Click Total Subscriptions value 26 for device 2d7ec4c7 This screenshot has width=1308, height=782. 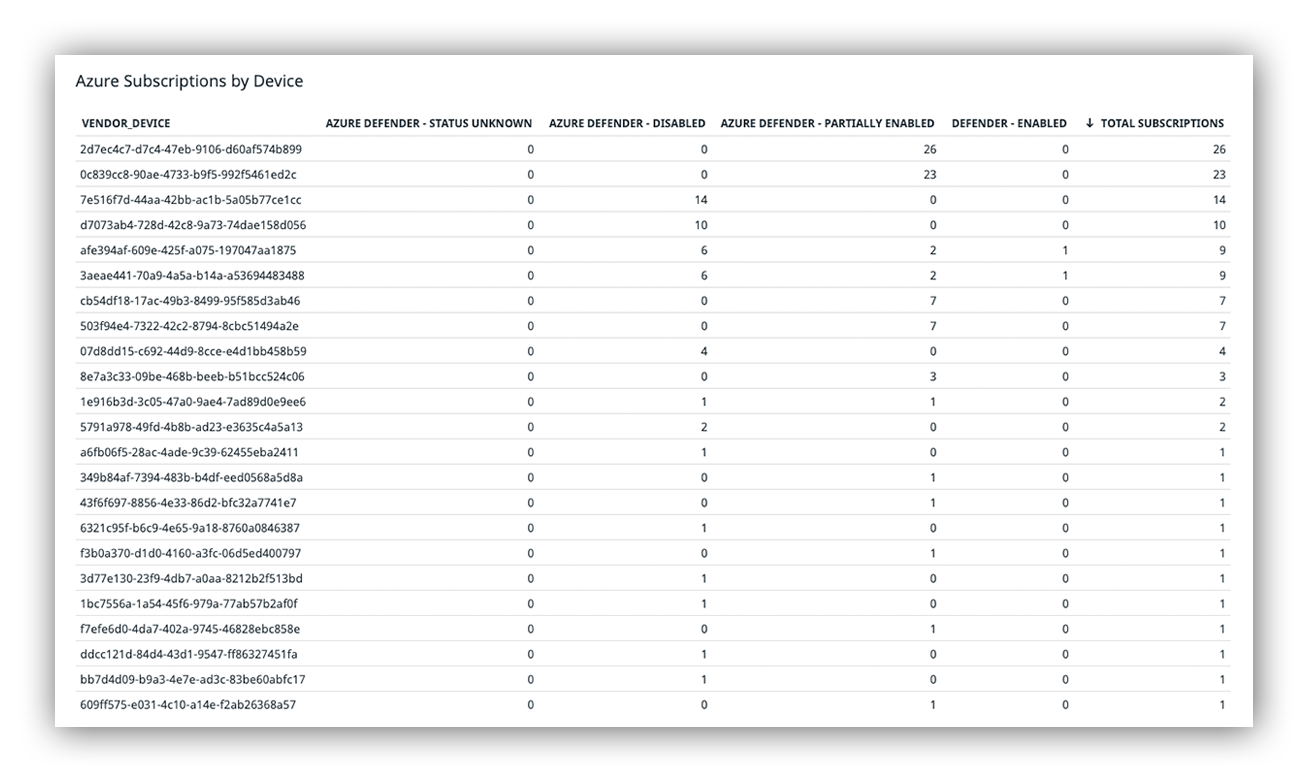(x=1219, y=150)
